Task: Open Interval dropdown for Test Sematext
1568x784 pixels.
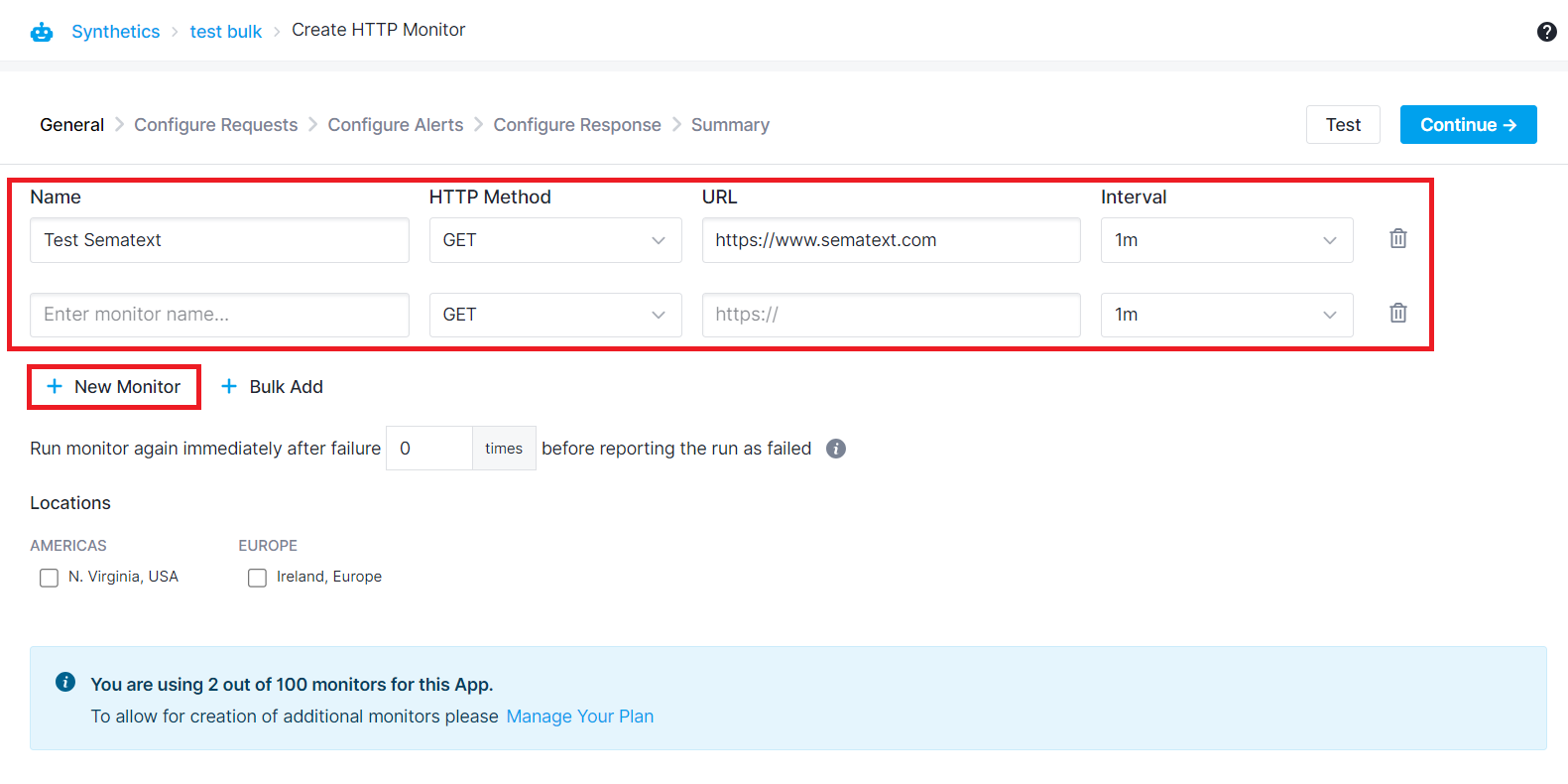Action: point(1227,240)
